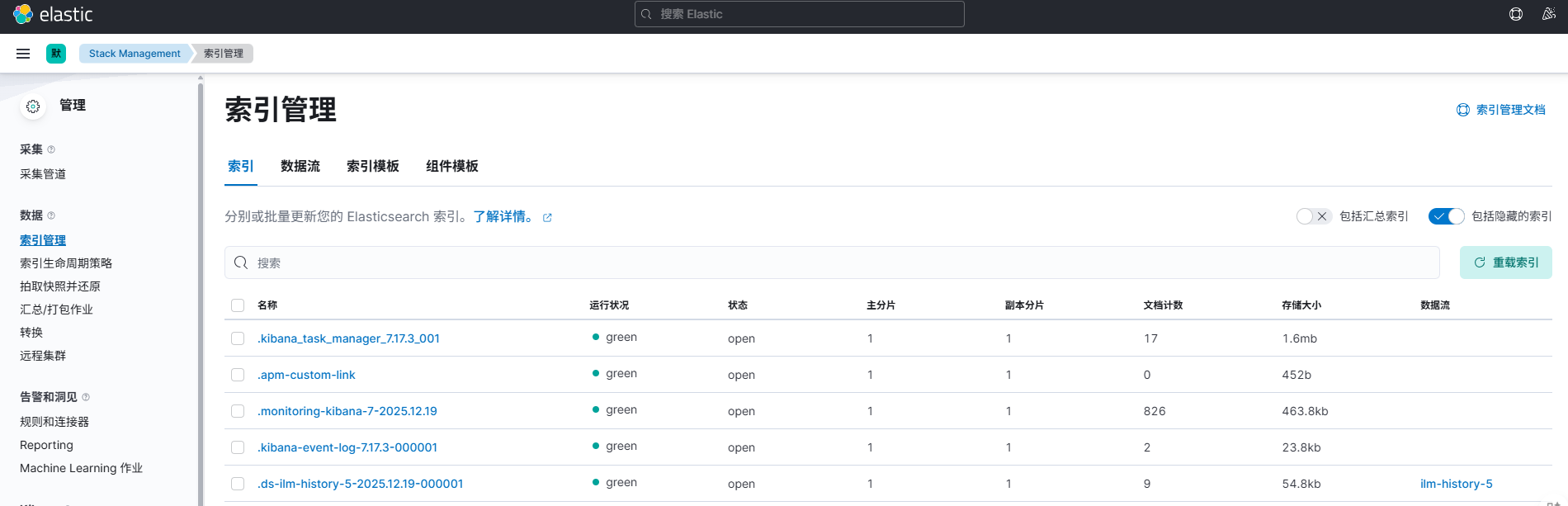Sort by 状态 column header
Screen dimensions: 1568x506
tap(738, 305)
